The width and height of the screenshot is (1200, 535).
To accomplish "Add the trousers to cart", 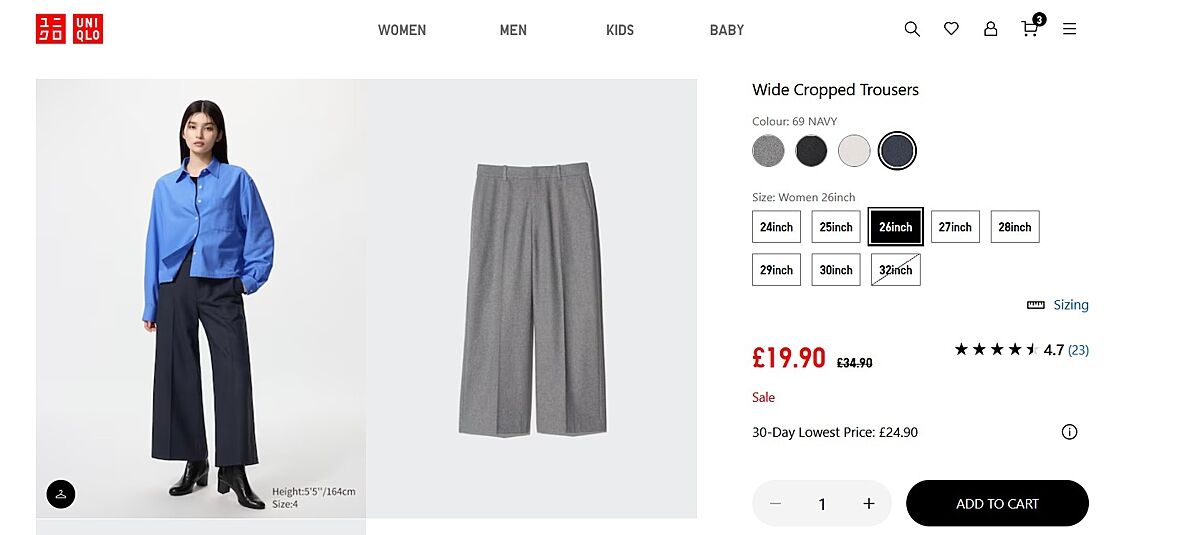I will [x=996, y=503].
